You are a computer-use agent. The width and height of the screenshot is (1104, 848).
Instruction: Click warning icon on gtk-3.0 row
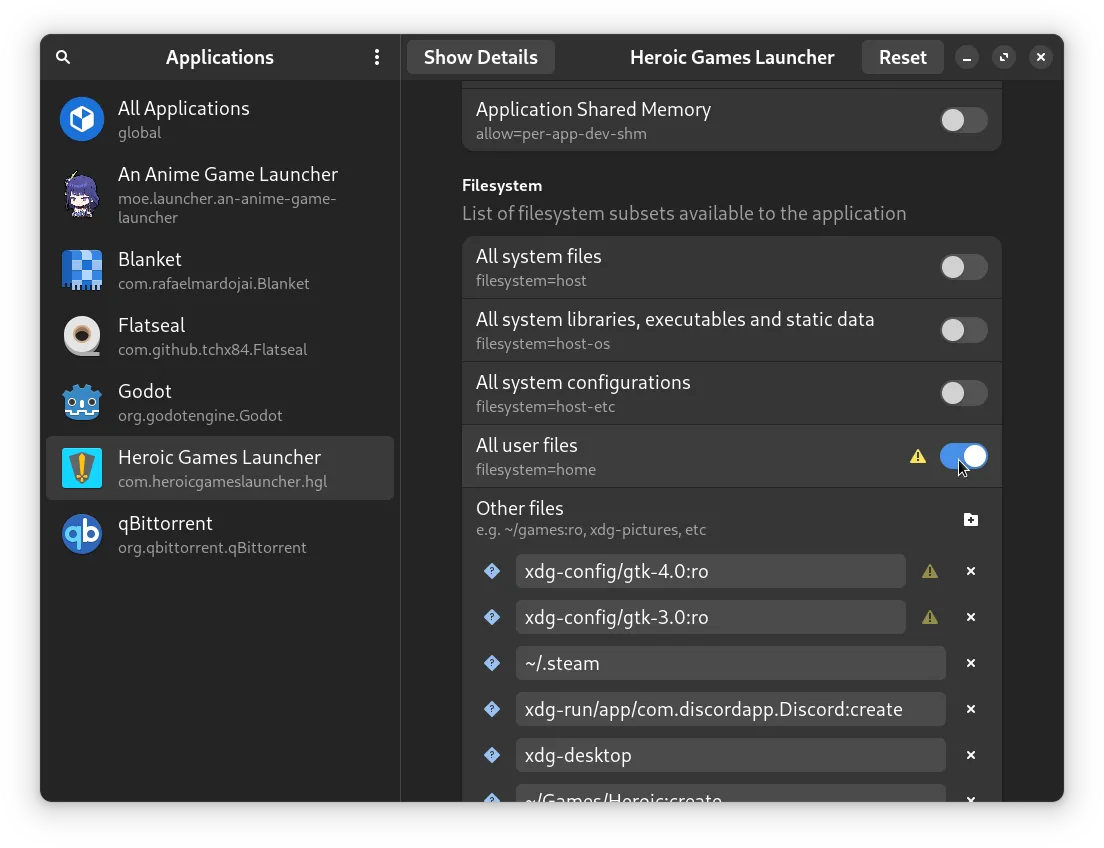[929, 617]
